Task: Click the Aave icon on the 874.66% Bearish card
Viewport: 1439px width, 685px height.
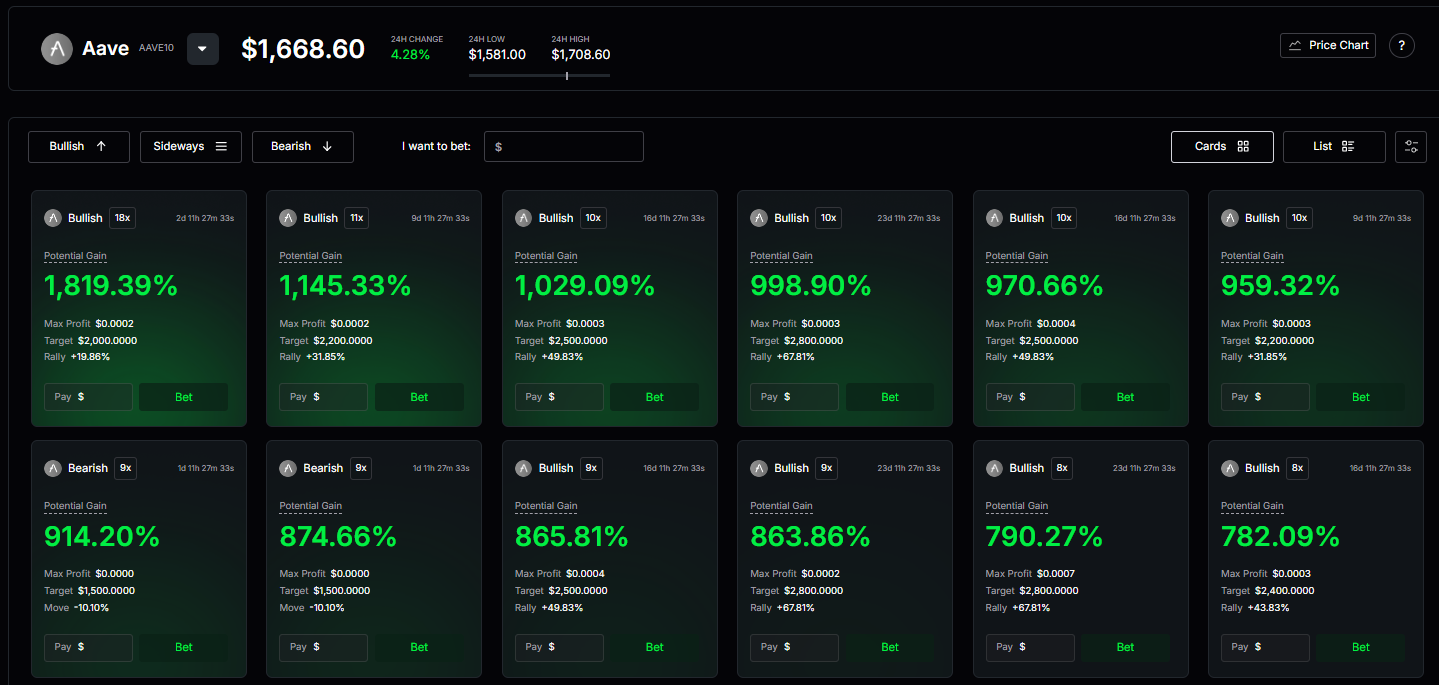Action: (288, 468)
